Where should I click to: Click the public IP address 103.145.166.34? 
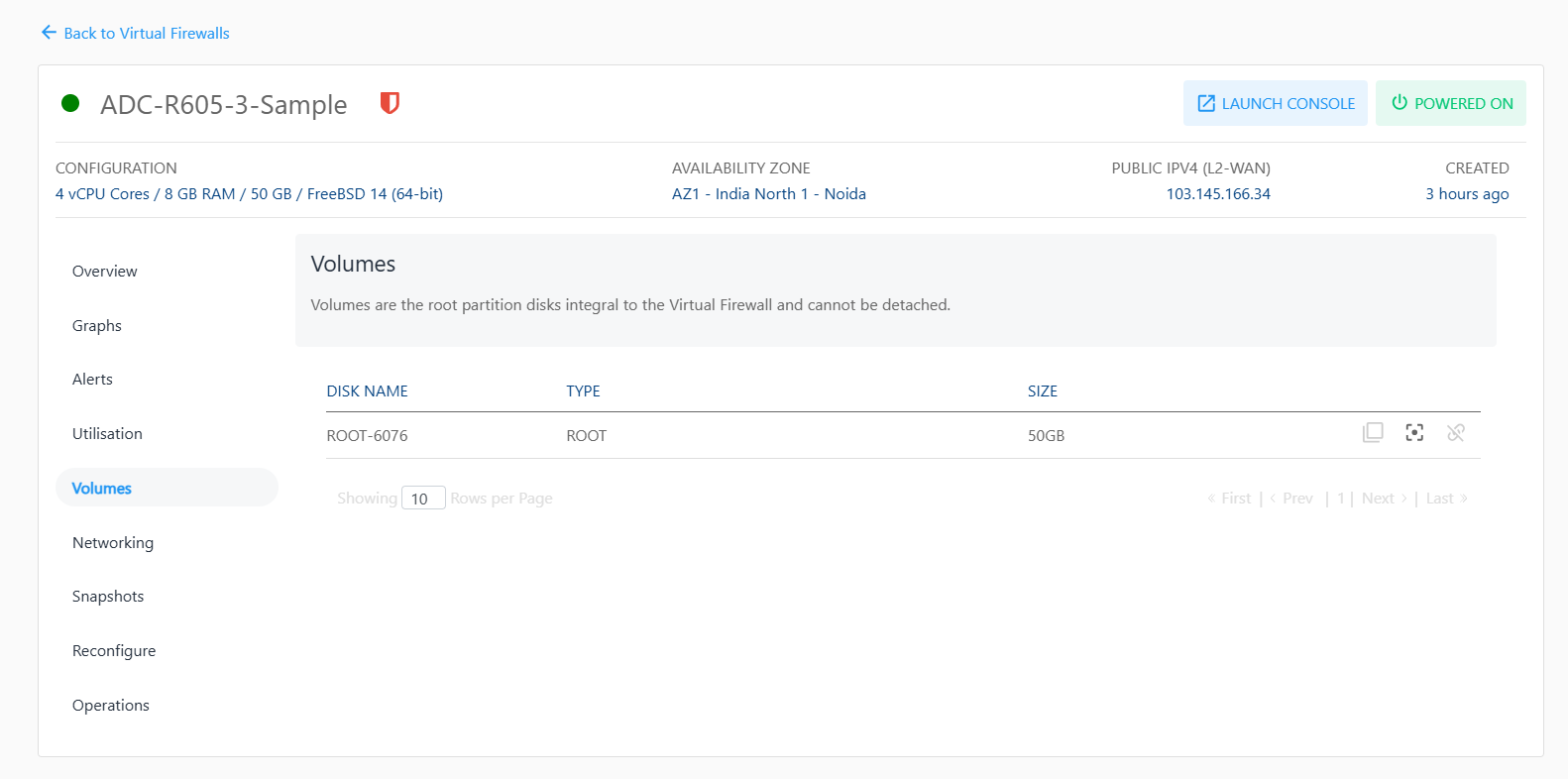(1218, 194)
